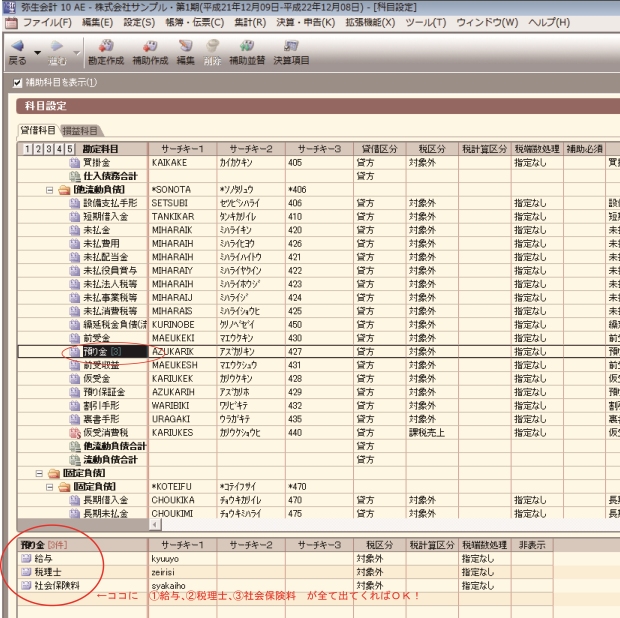Show tree level 1
This screenshot has height=618, width=620.
27,149
